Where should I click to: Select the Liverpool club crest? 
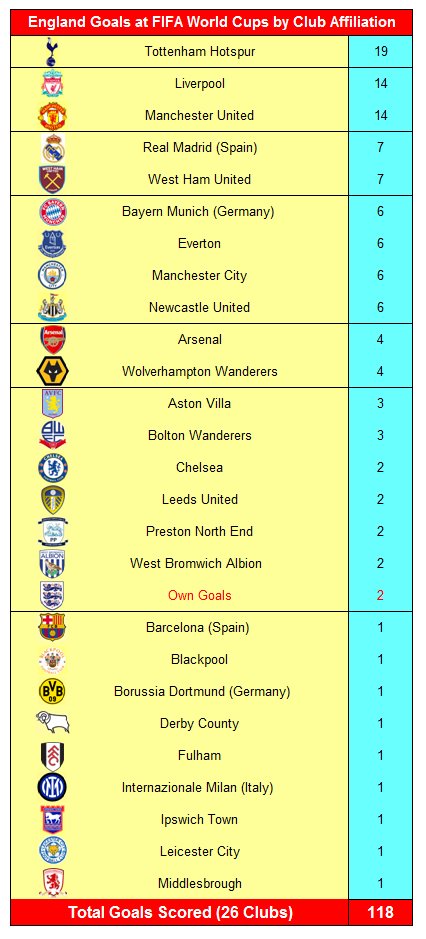[52, 83]
